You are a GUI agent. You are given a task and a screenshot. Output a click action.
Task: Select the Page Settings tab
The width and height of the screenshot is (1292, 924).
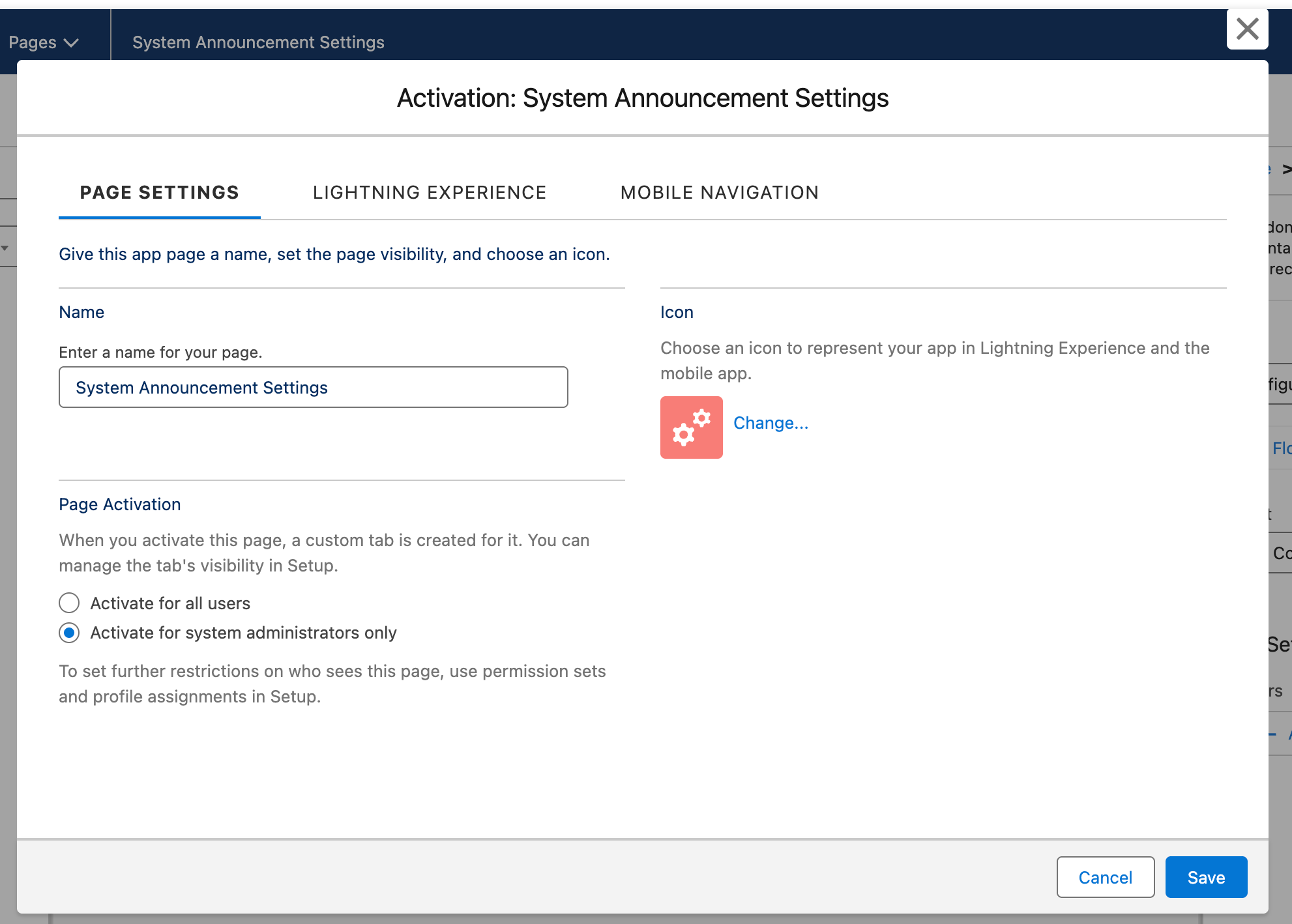pyautogui.click(x=159, y=192)
